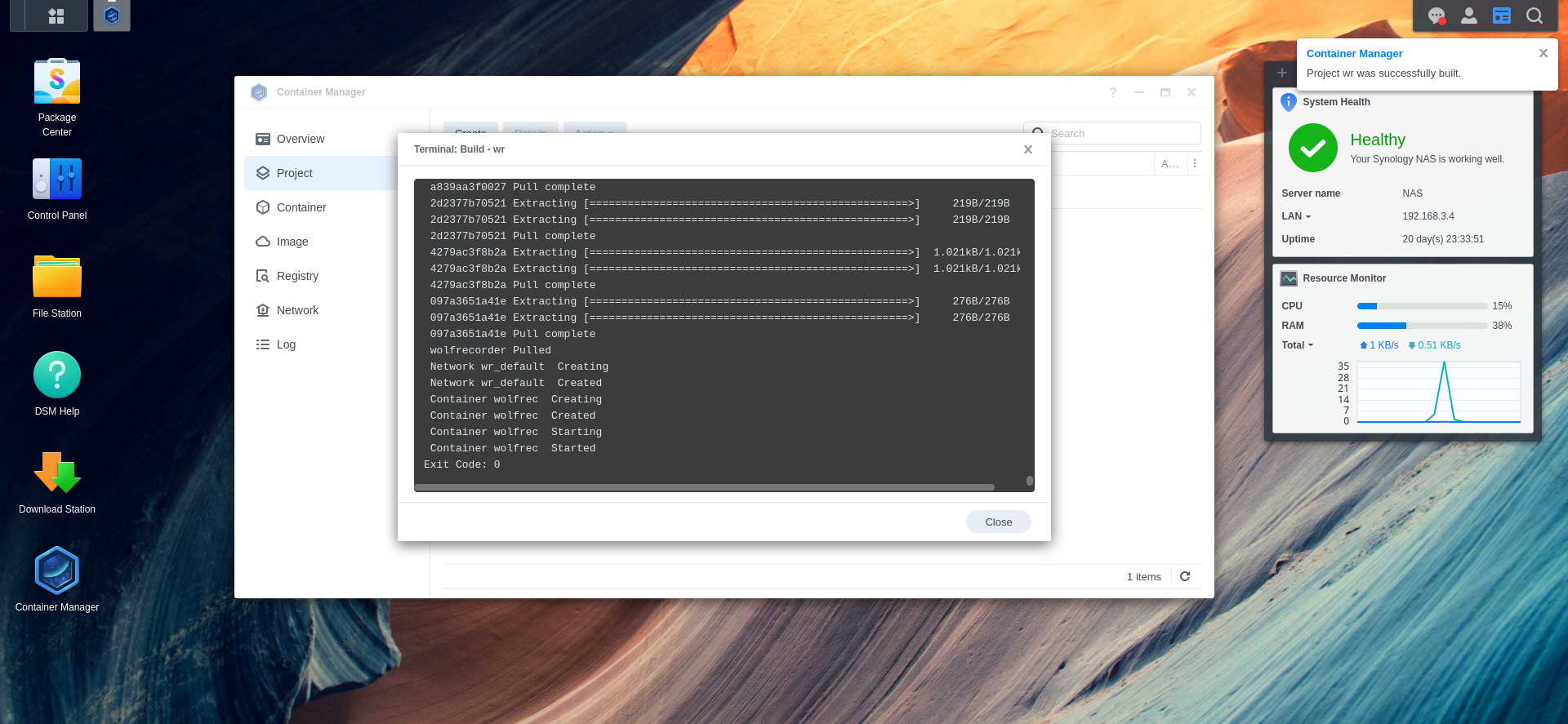Open the Log section
1568x724 pixels.
(286, 344)
